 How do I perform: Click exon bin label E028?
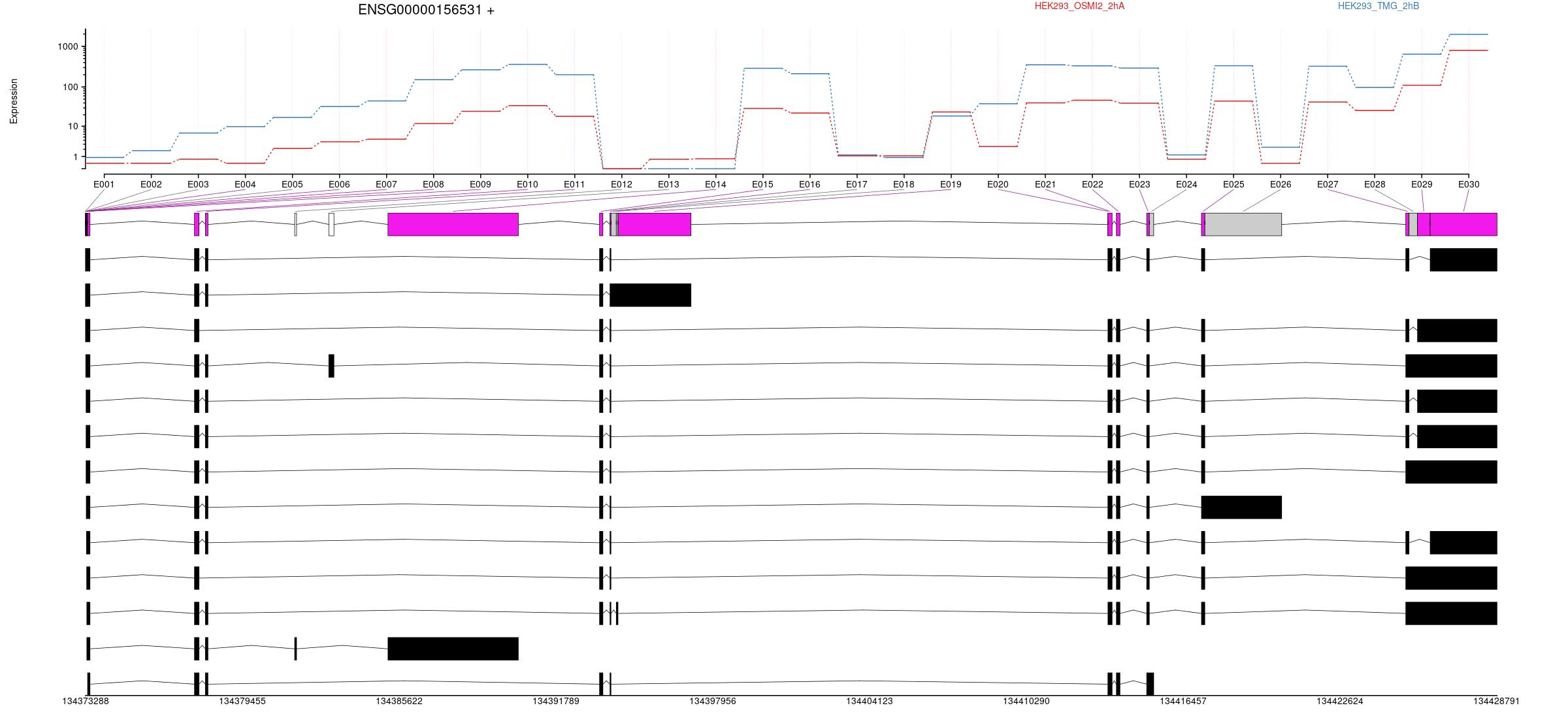pyautogui.click(x=1375, y=184)
